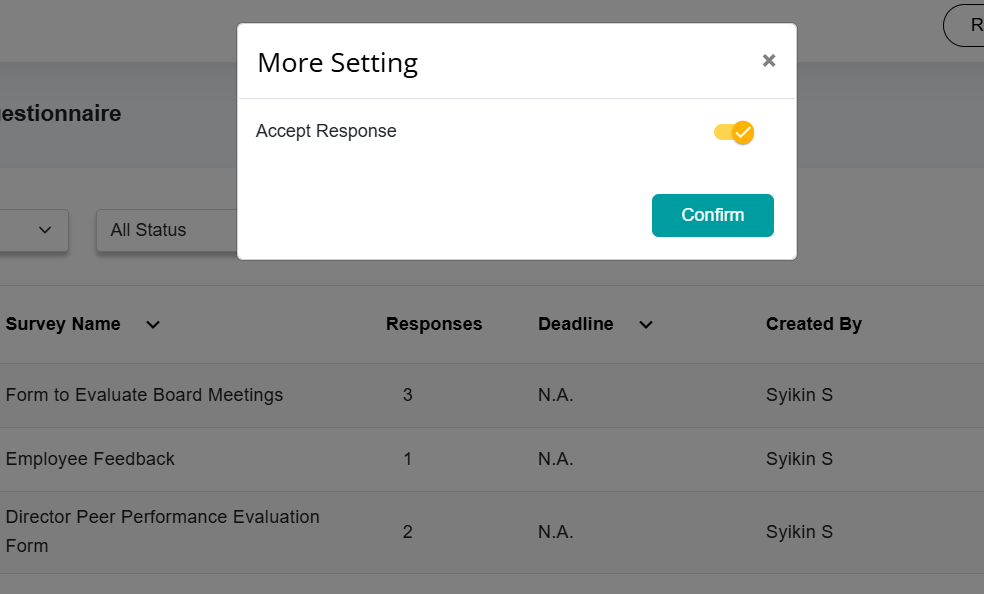Click the Deadline sort chevron
The width and height of the screenshot is (984, 594).
646,324
